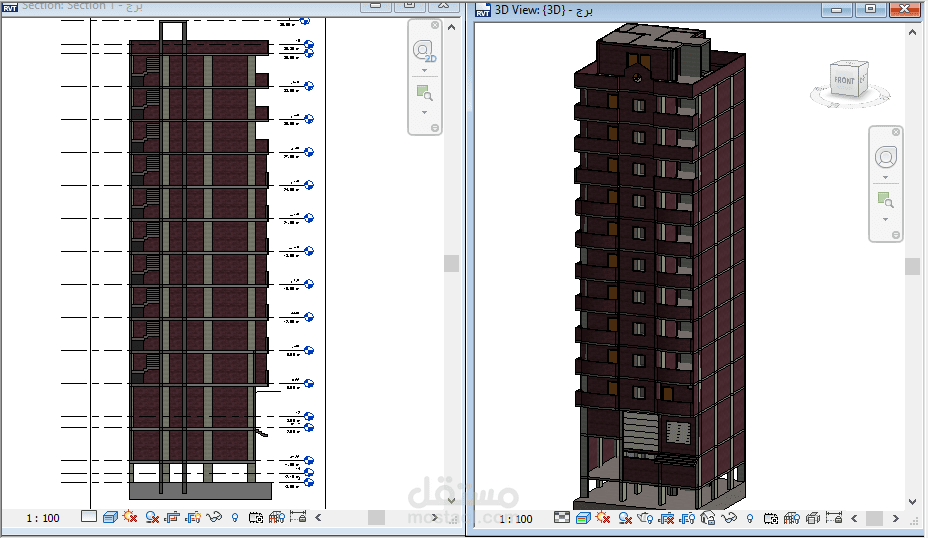
Task: Close the 3D view navigation bar
Action: [x=896, y=132]
